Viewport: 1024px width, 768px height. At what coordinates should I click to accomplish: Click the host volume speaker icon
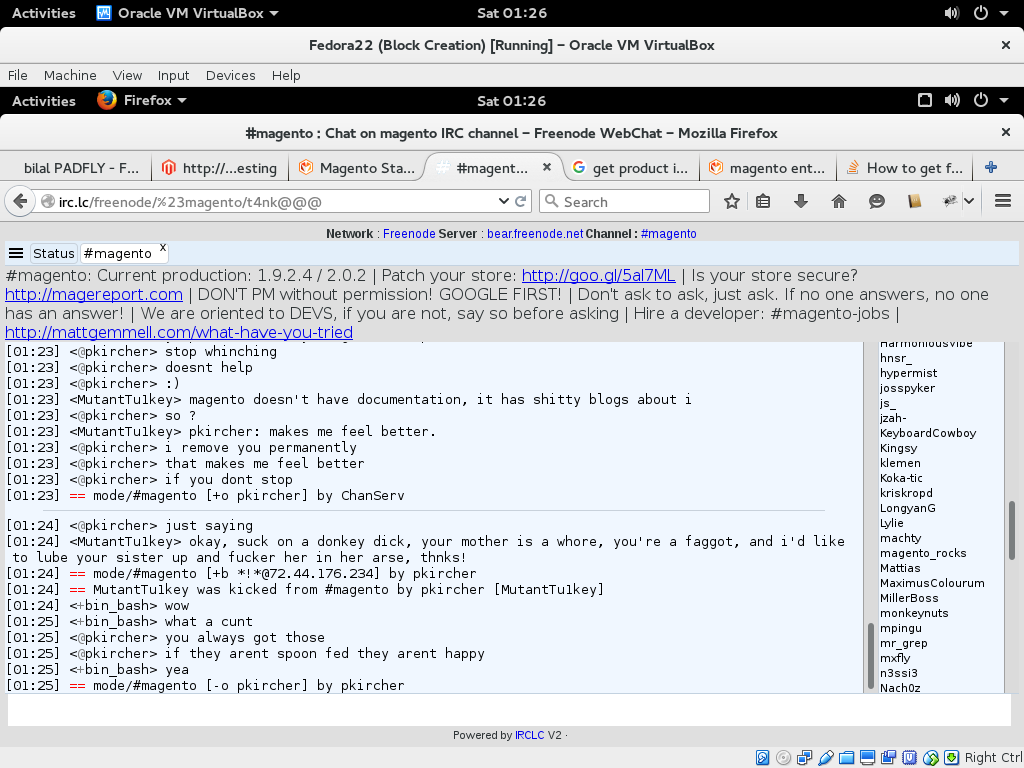click(952, 13)
